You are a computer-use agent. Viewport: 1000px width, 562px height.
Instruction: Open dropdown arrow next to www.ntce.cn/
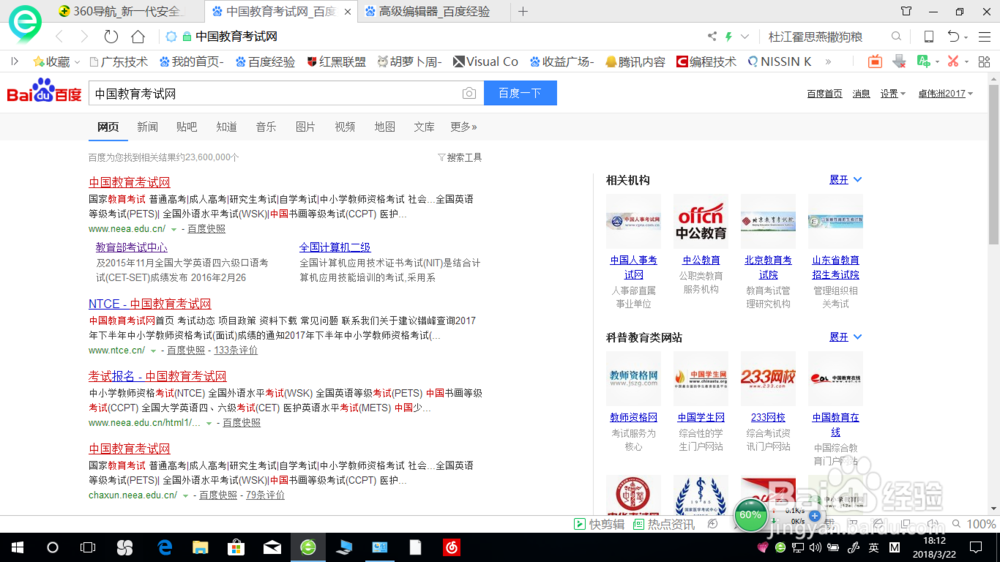point(153,350)
